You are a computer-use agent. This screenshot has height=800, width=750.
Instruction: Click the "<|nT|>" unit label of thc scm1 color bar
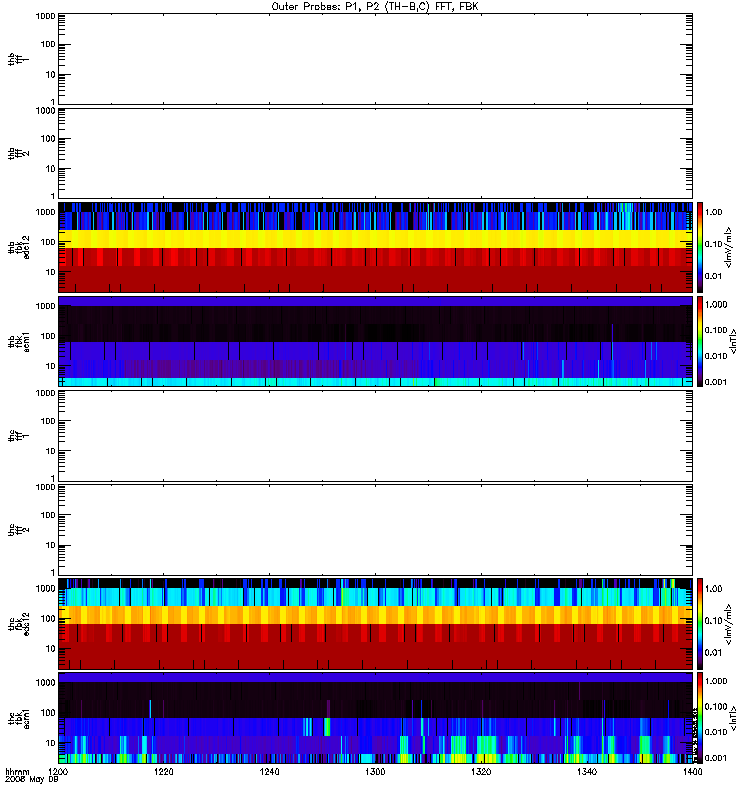[734, 718]
